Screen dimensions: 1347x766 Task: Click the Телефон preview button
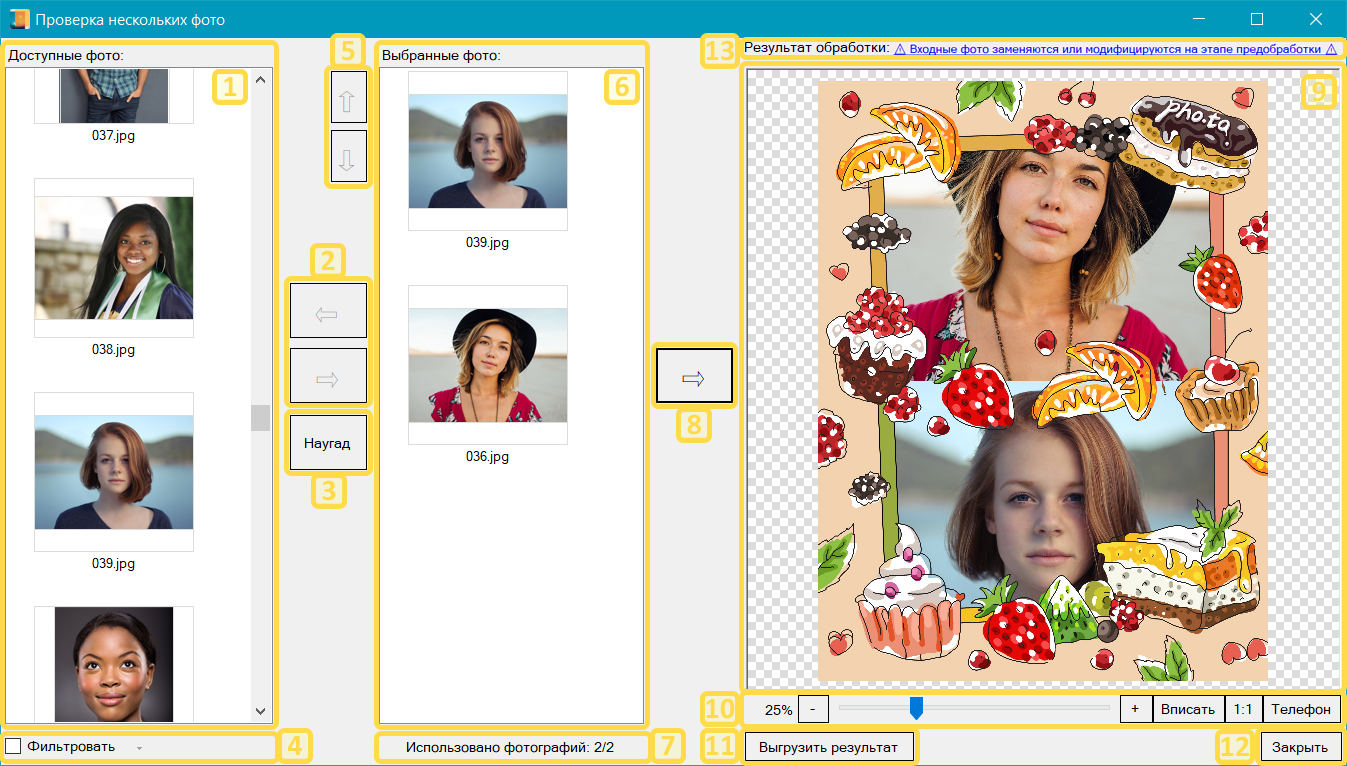pos(1301,709)
